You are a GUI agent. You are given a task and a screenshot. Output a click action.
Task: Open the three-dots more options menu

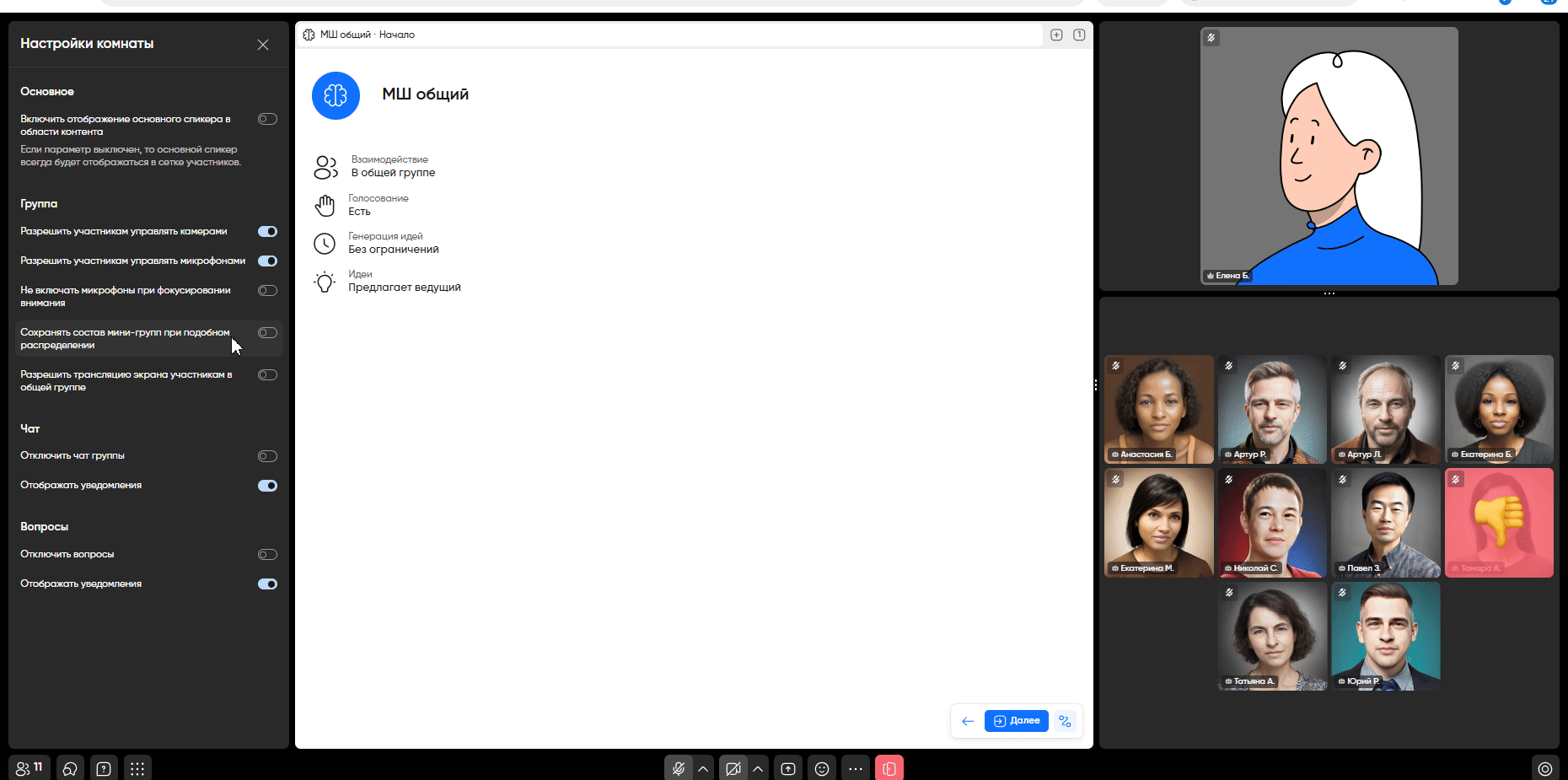tap(856, 768)
